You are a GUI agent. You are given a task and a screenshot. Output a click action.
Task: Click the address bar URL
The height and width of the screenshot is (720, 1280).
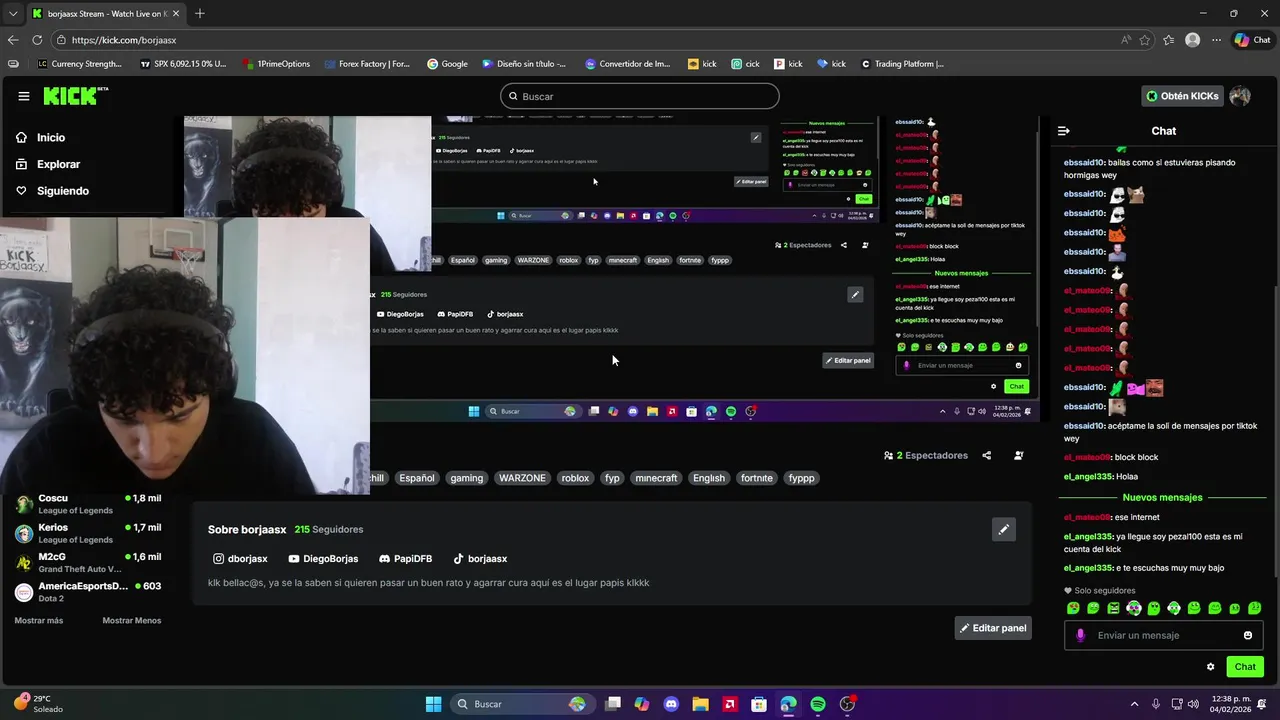click(x=124, y=40)
